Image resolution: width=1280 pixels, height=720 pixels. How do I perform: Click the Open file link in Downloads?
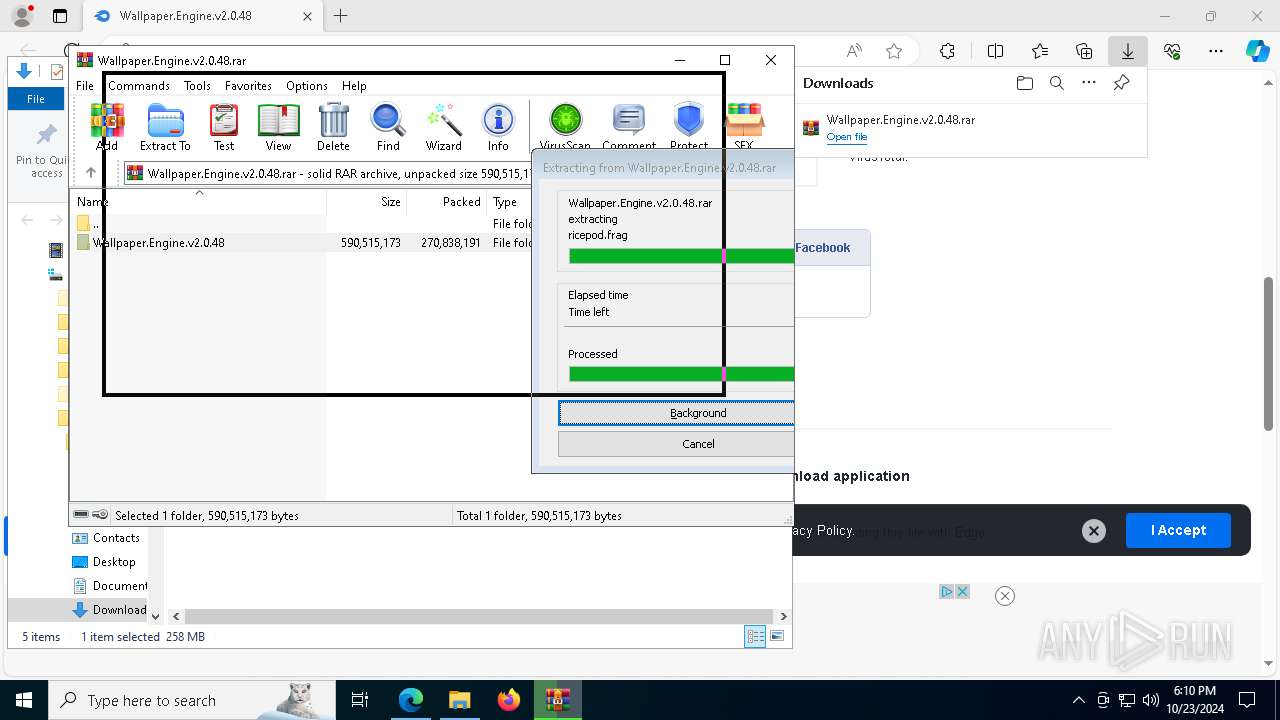[x=847, y=137]
